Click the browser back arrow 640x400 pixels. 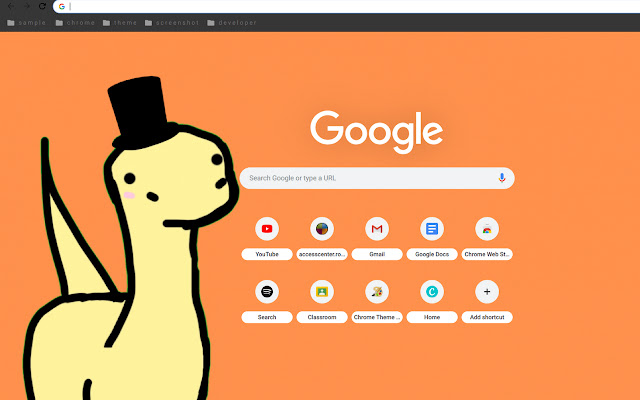11,6
